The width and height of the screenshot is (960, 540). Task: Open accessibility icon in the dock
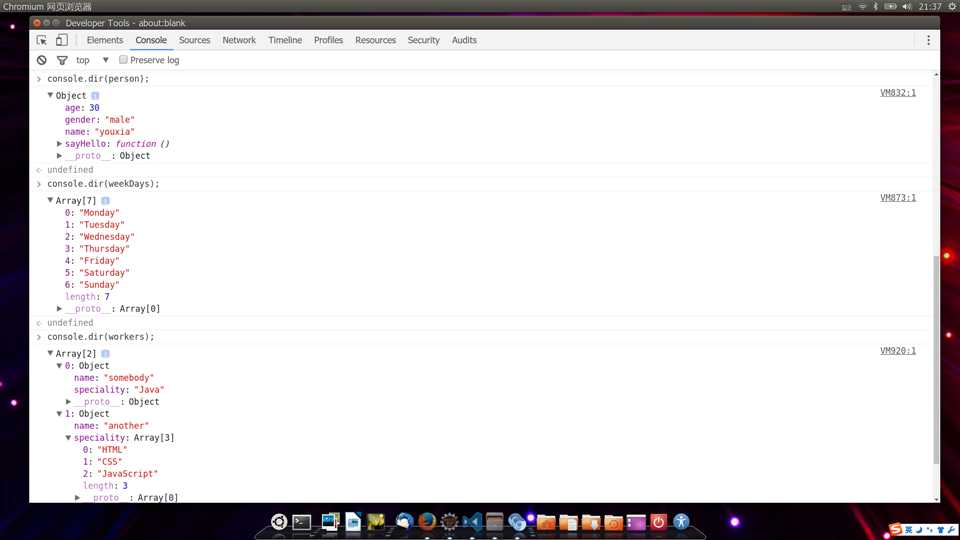coord(681,522)
